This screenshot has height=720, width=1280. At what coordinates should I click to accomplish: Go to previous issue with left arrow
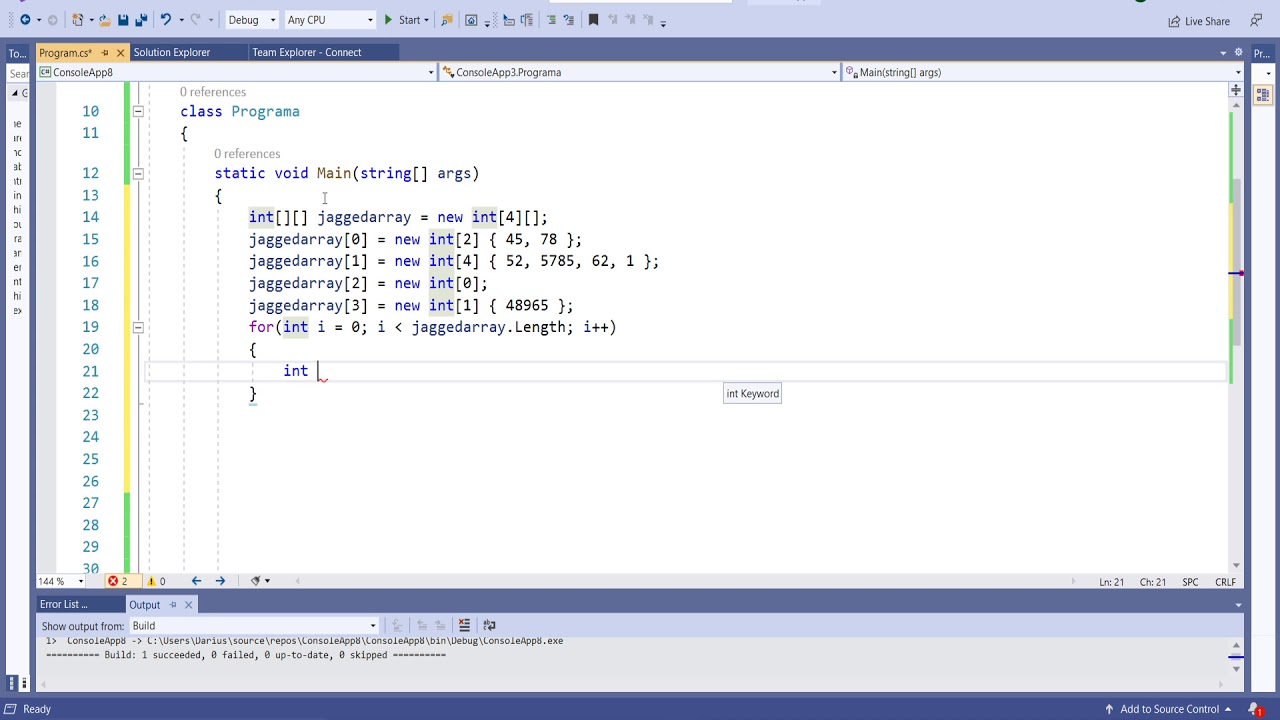tap(196, 581)
